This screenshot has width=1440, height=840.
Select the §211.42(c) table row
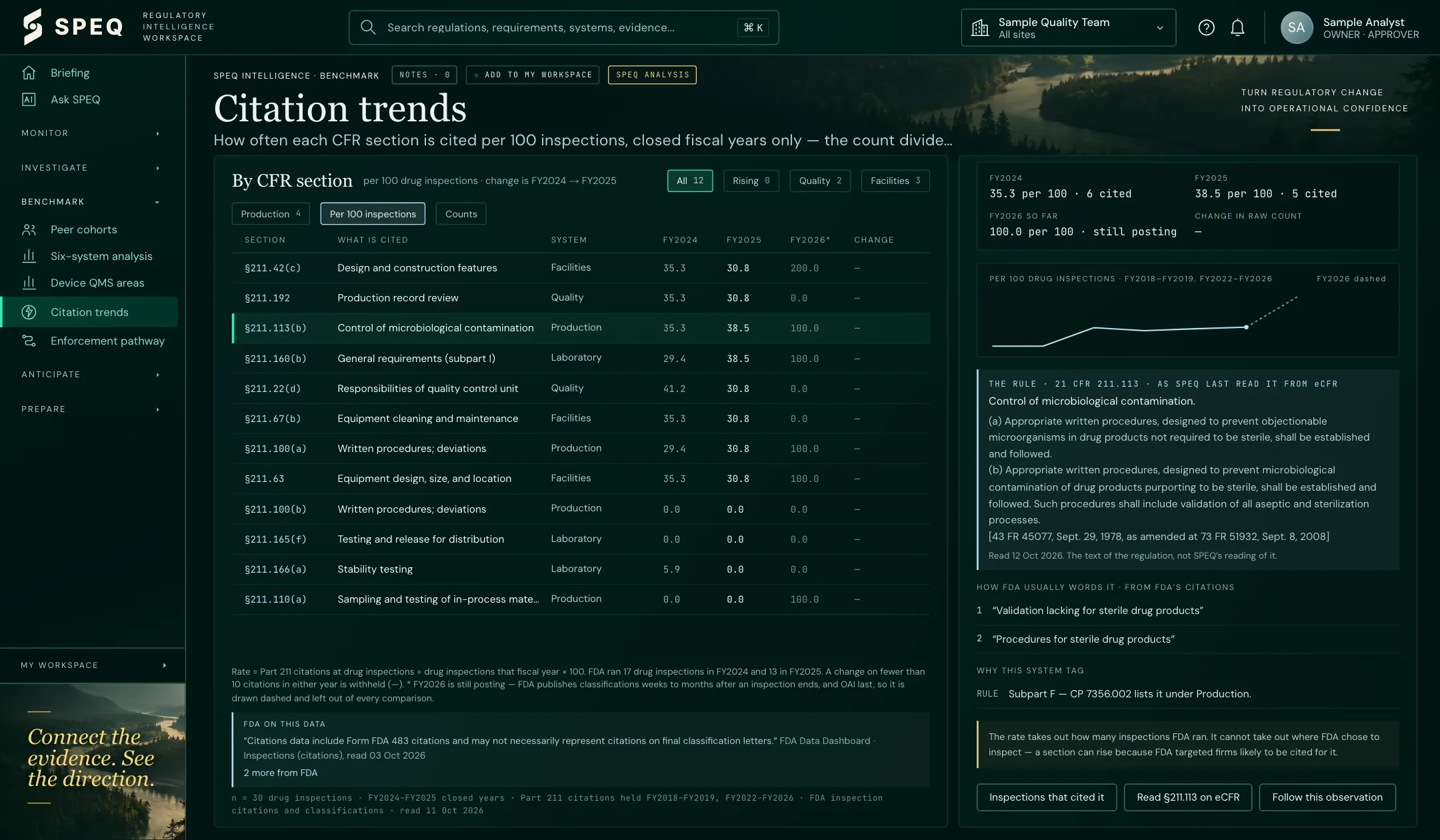(581, 268)
